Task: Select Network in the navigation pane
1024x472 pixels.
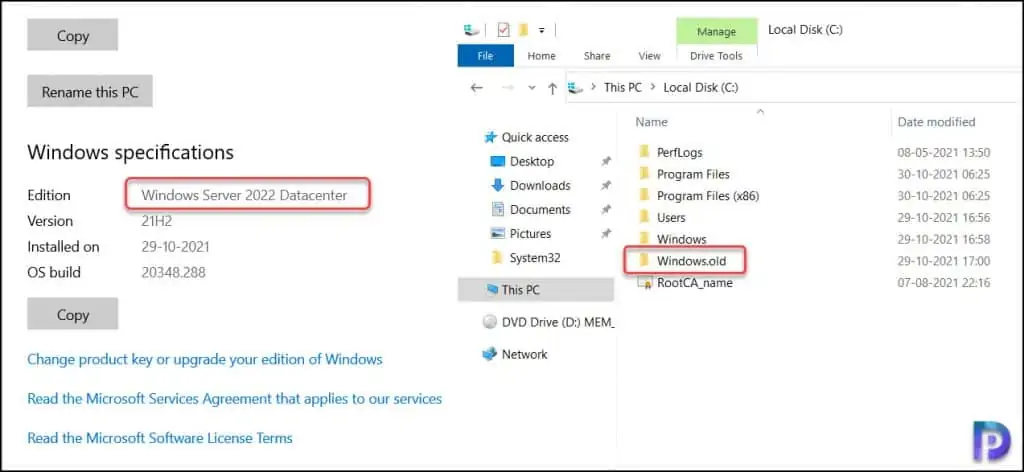Action: [524, 354]
